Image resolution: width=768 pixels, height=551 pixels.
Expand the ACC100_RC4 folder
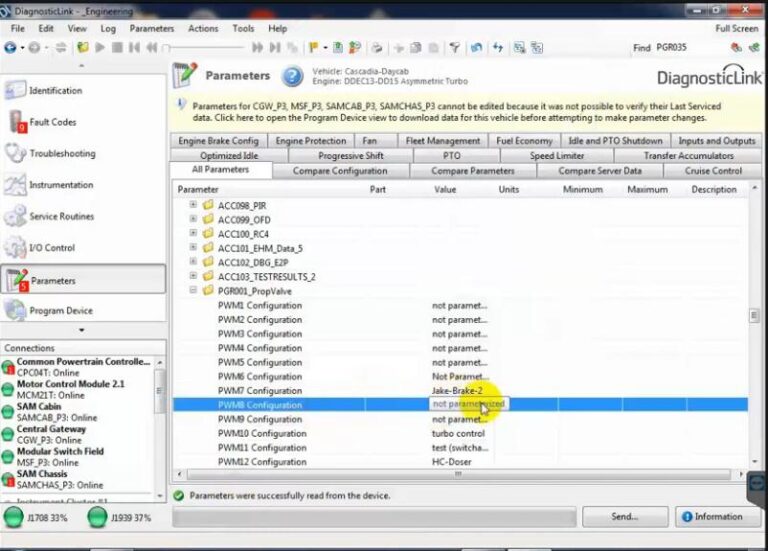coord(193,233)
